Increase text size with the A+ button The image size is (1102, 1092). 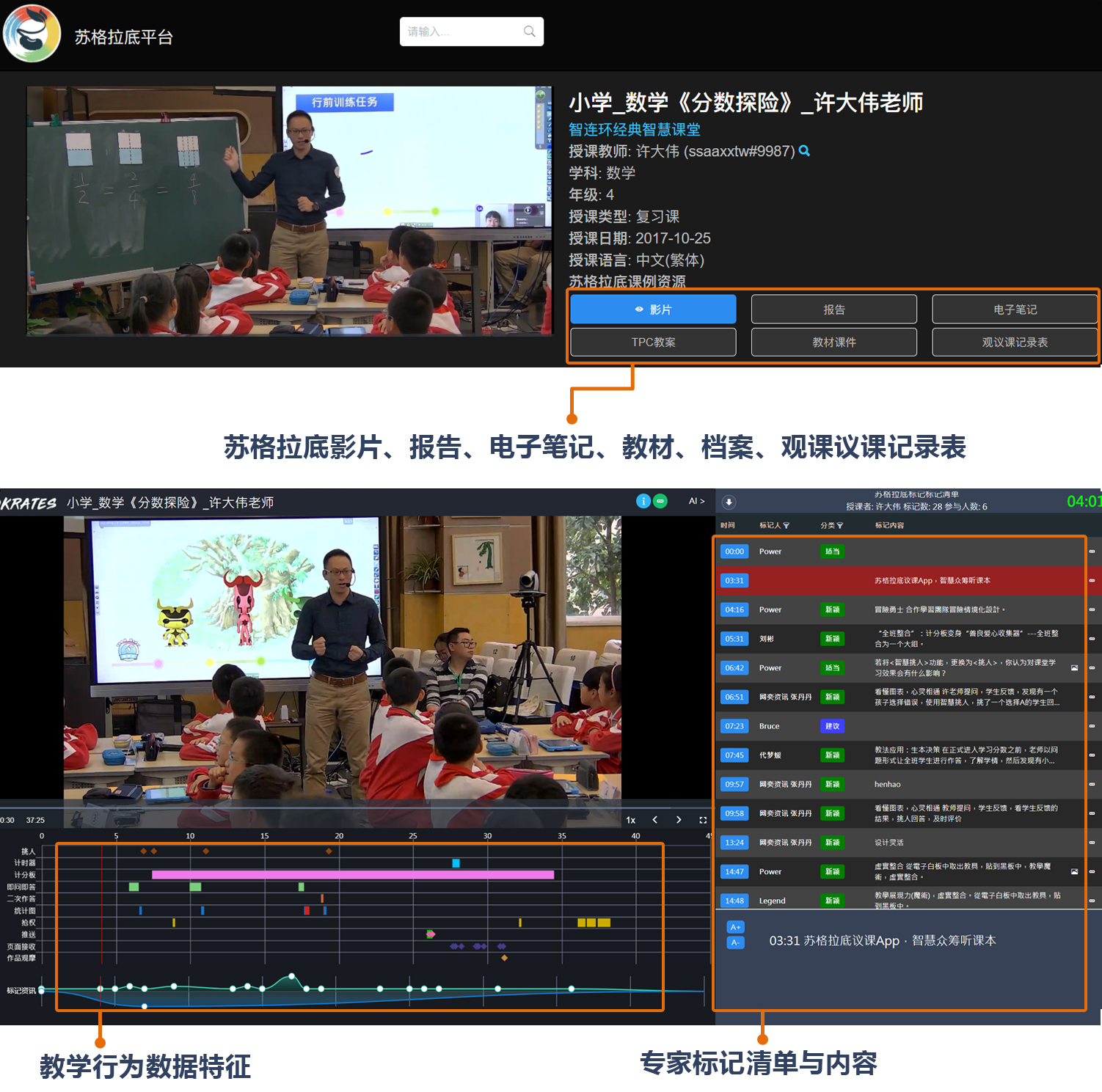[x=735, y=927]
